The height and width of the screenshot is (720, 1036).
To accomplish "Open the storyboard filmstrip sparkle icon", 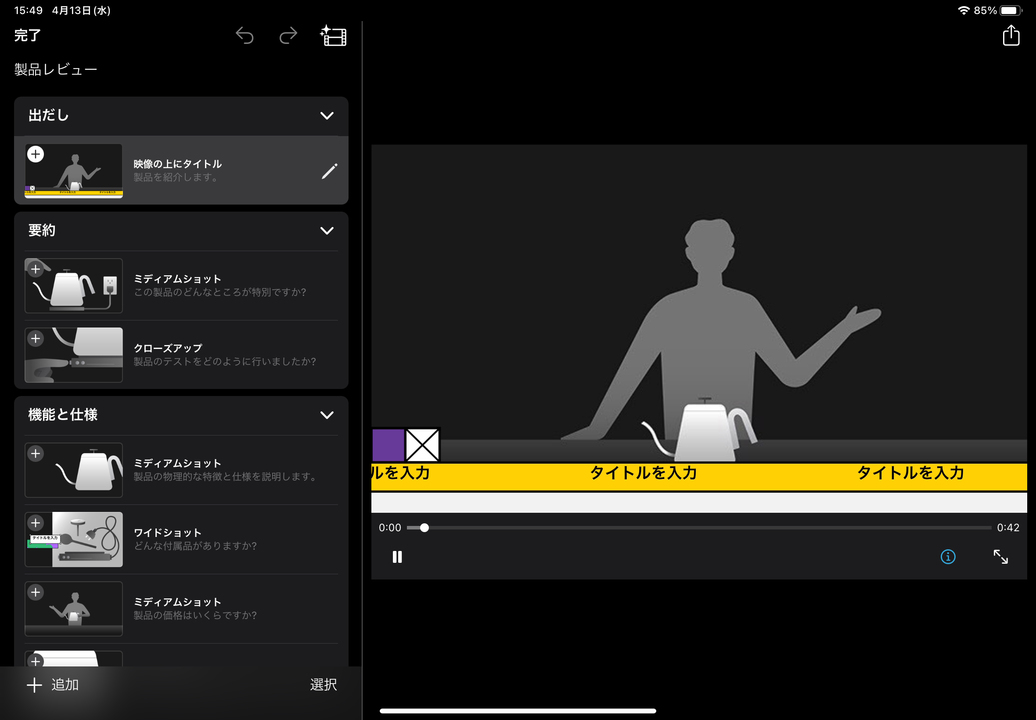I will point(333,36).
